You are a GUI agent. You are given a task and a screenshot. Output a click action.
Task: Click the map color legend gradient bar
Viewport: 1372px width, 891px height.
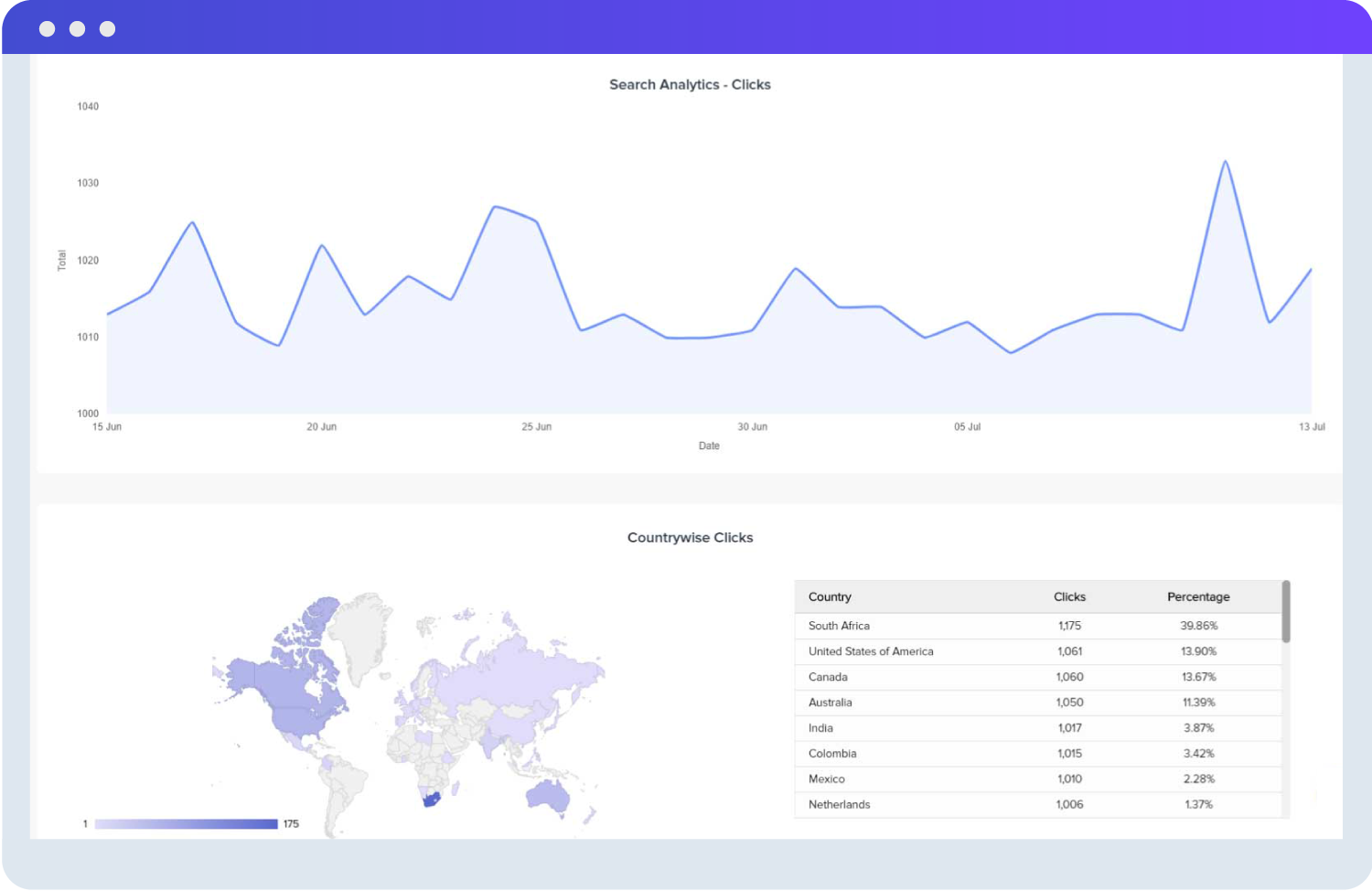(186, 824)
